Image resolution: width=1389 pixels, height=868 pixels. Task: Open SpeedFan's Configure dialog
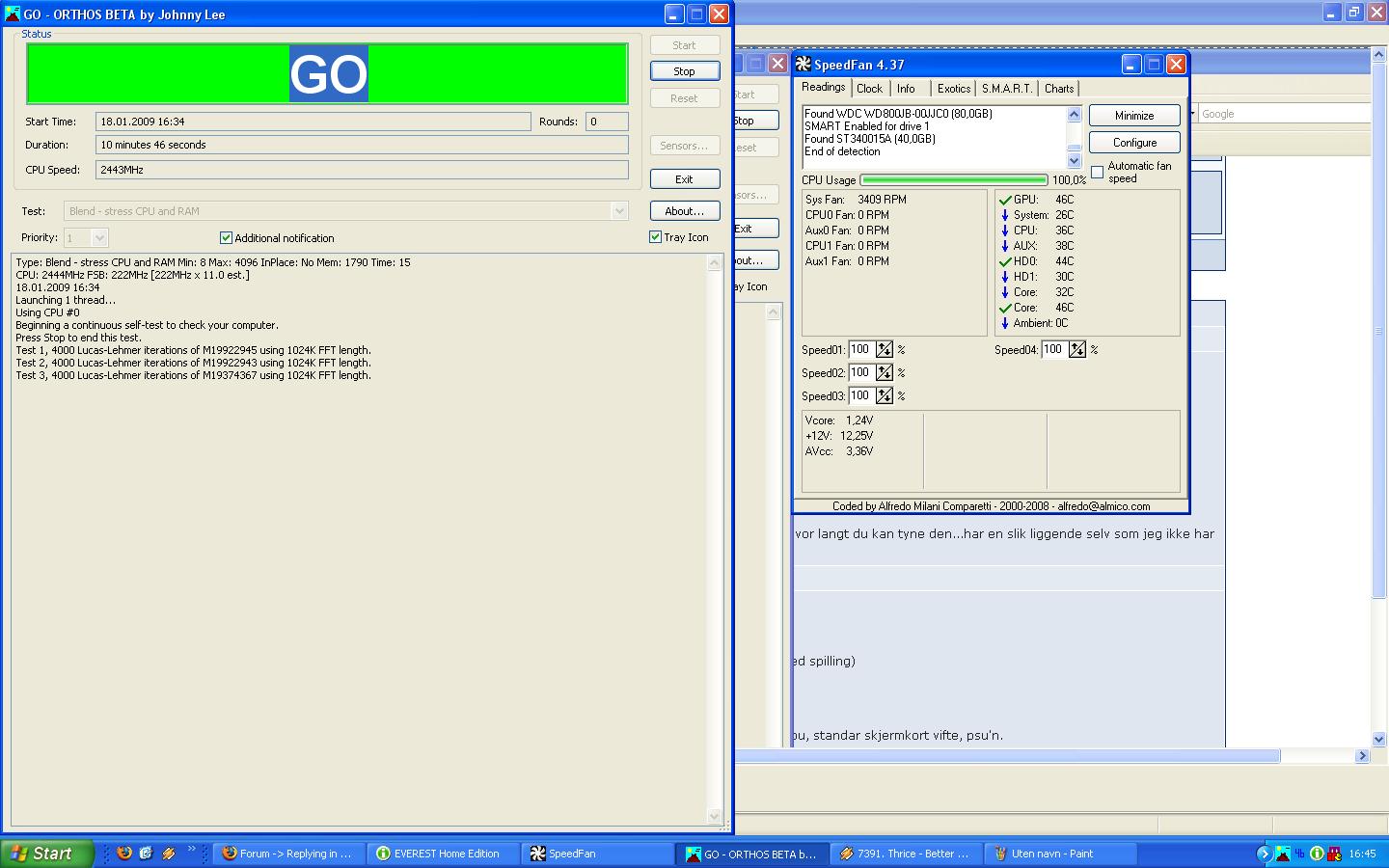tap(1134, 143)
